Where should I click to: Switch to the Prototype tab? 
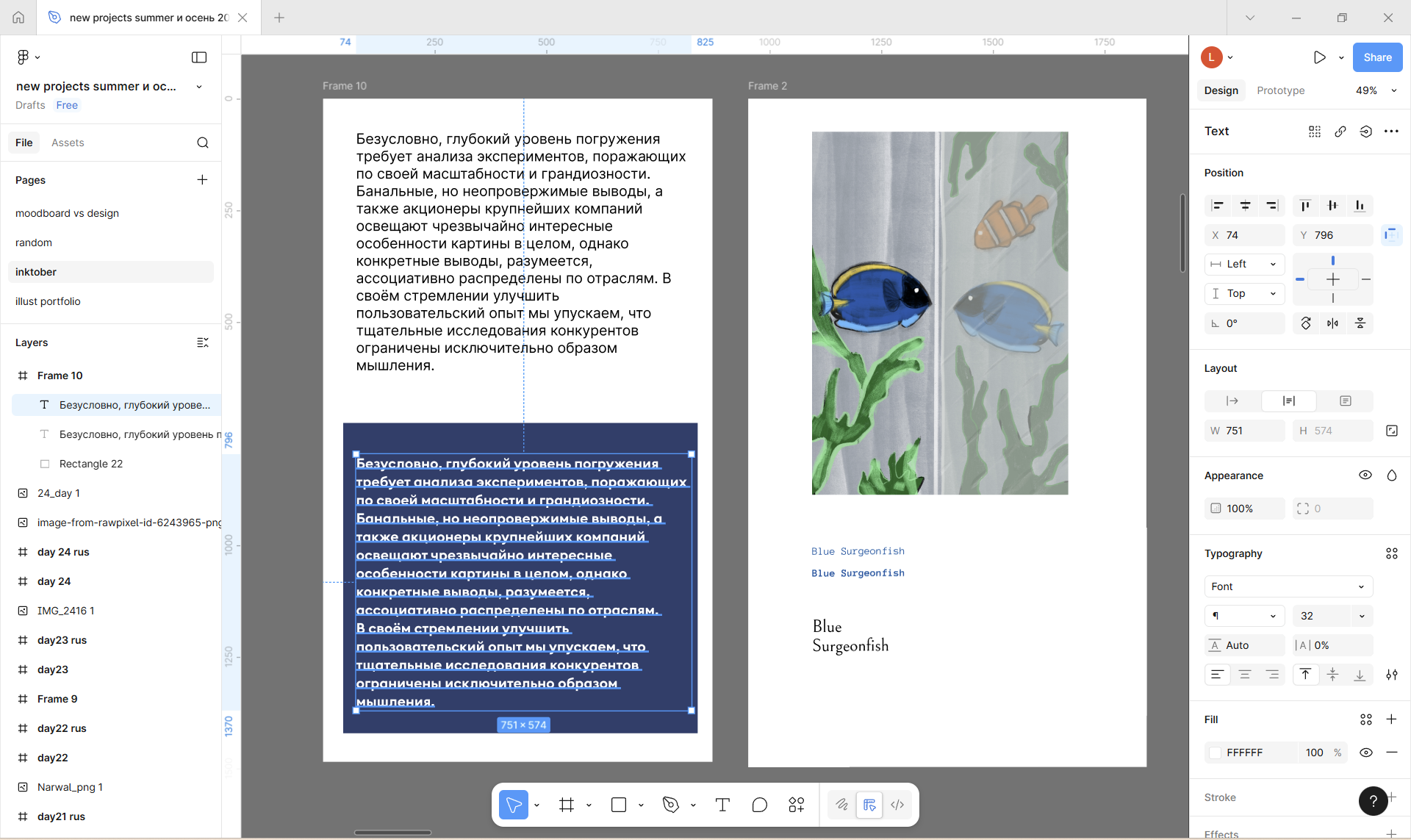(x=1280, y=90)
